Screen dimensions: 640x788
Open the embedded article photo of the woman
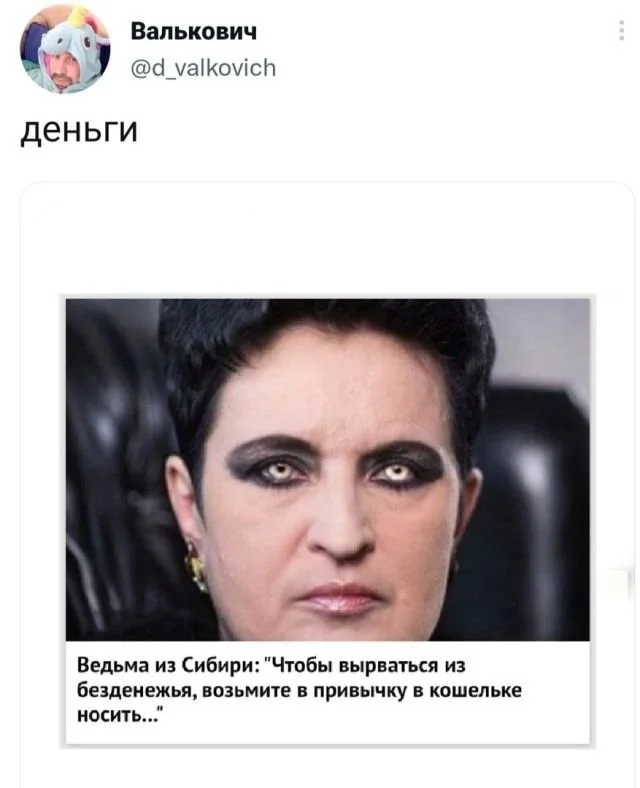point(328,469)
